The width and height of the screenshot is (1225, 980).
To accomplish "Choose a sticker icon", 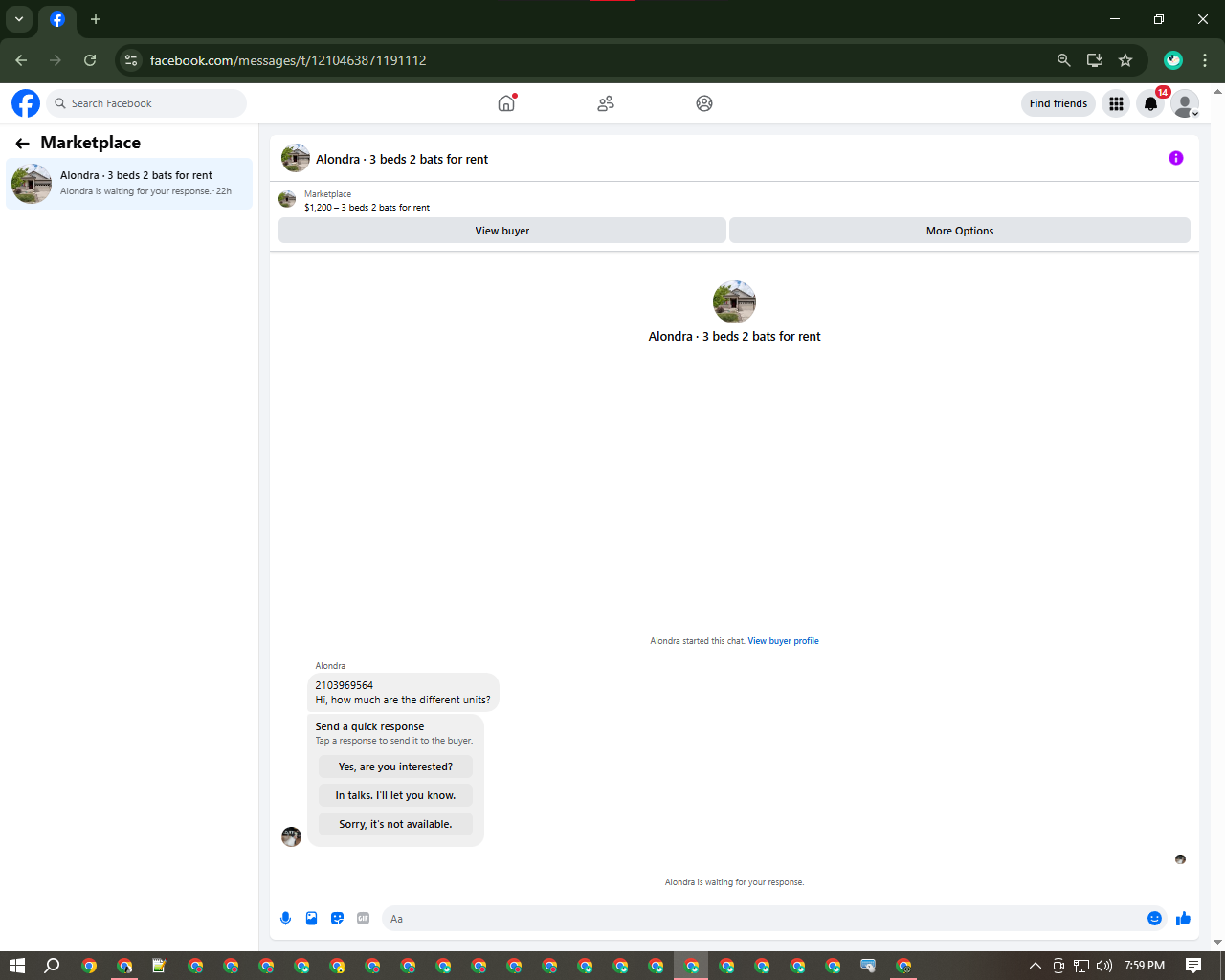I will click(337, 919).
